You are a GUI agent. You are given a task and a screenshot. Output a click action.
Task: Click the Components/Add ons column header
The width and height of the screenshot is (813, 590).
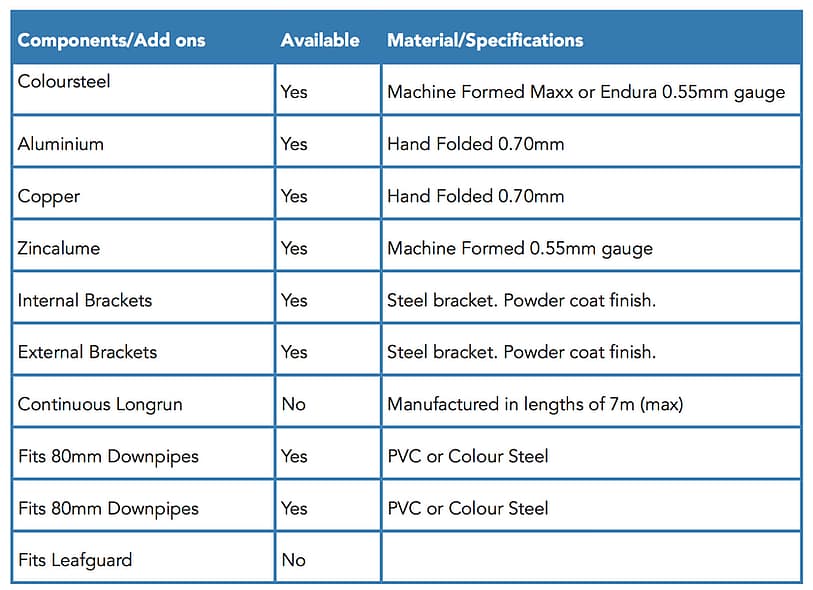(111, 41)
